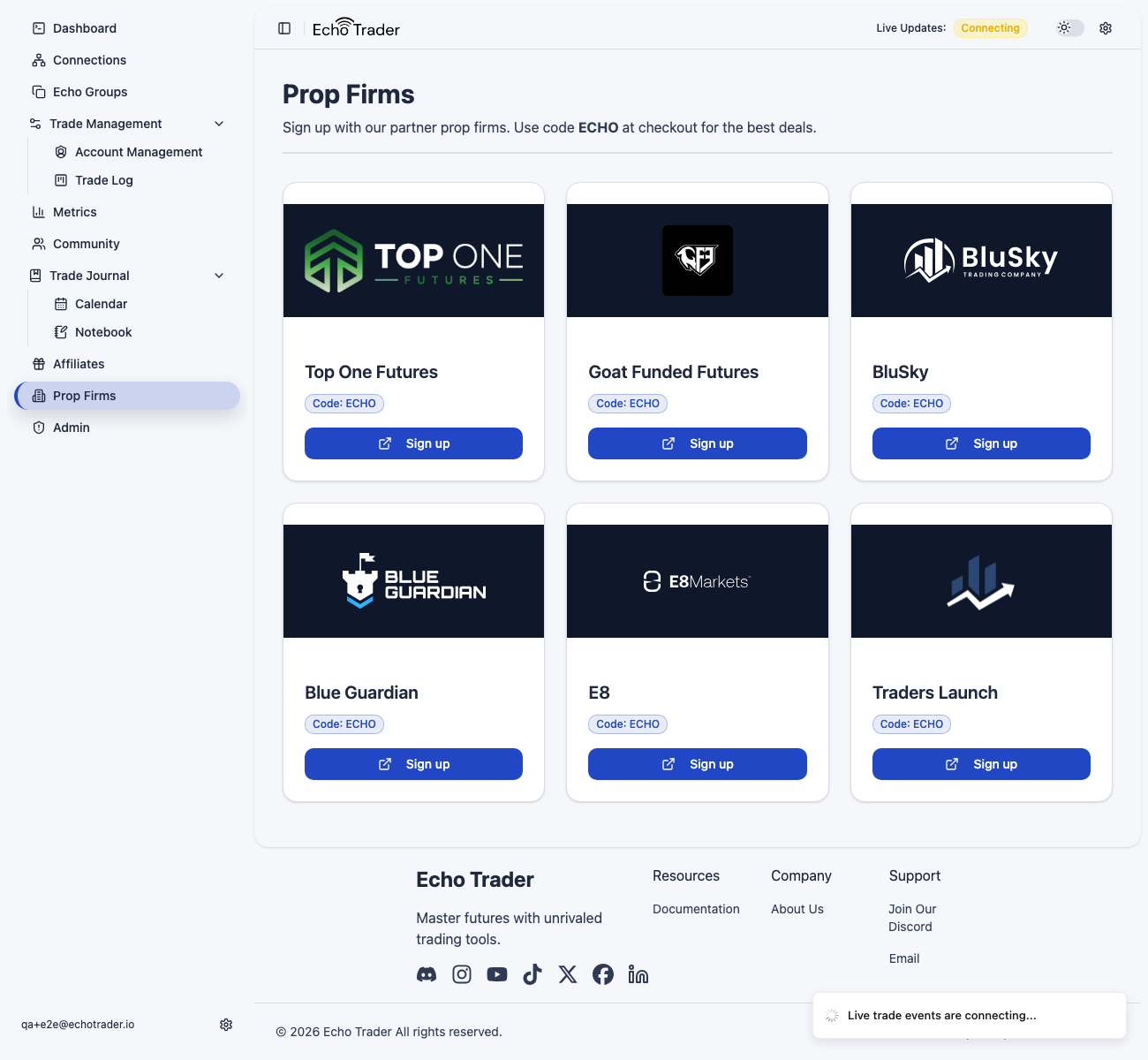
Task: Open Facebook icon in footer
Action: pos(603,974)
